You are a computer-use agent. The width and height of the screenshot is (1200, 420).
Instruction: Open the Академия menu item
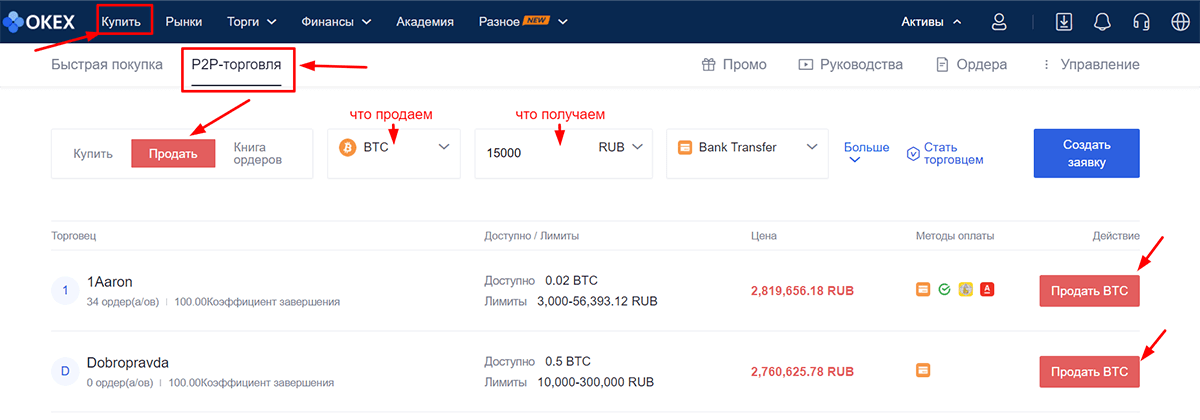point(425,21)
